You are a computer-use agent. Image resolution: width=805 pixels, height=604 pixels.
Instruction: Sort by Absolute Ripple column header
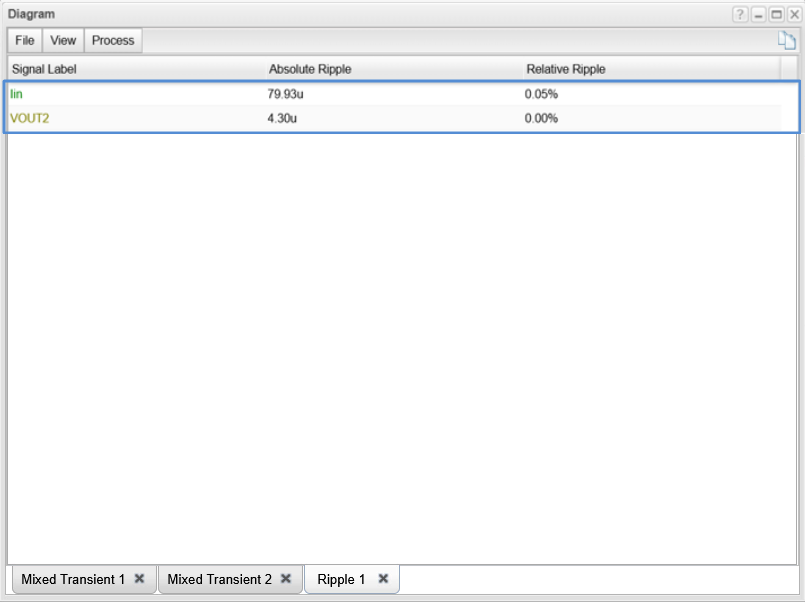[310, 69]
